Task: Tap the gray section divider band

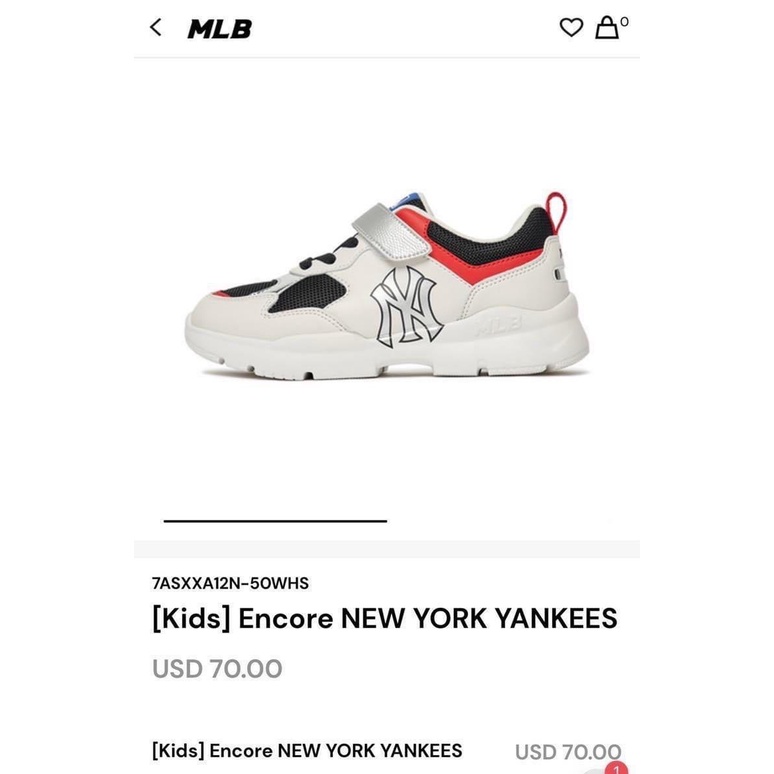Action: (387, 549)
